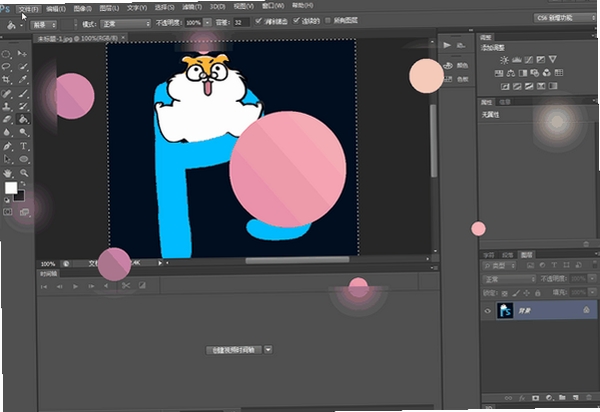
Task: Open Layers panel 正常 blend mode dropdown
Action: (509, 279)
